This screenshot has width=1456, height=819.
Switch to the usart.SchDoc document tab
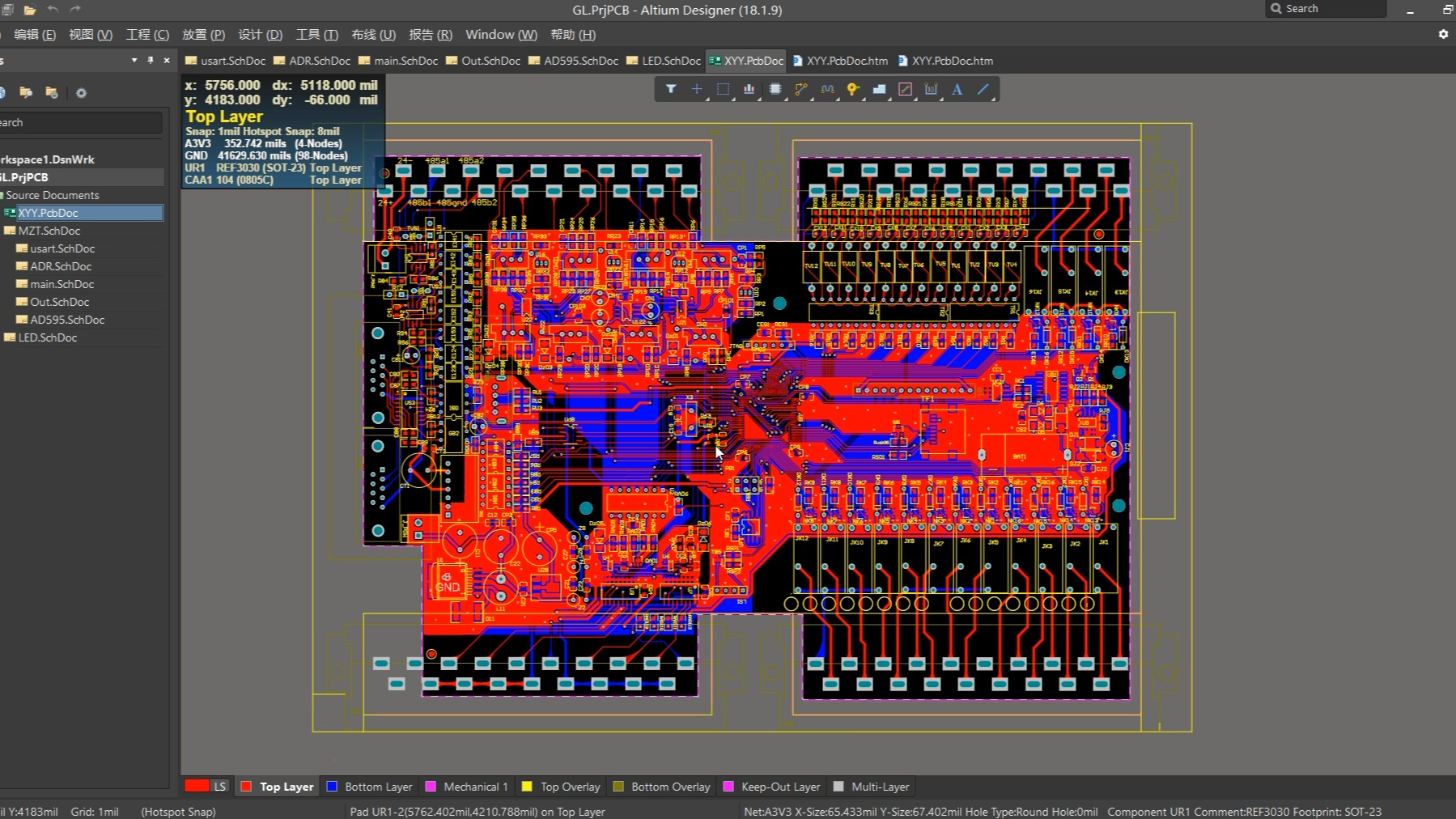[x=225, y=61]
